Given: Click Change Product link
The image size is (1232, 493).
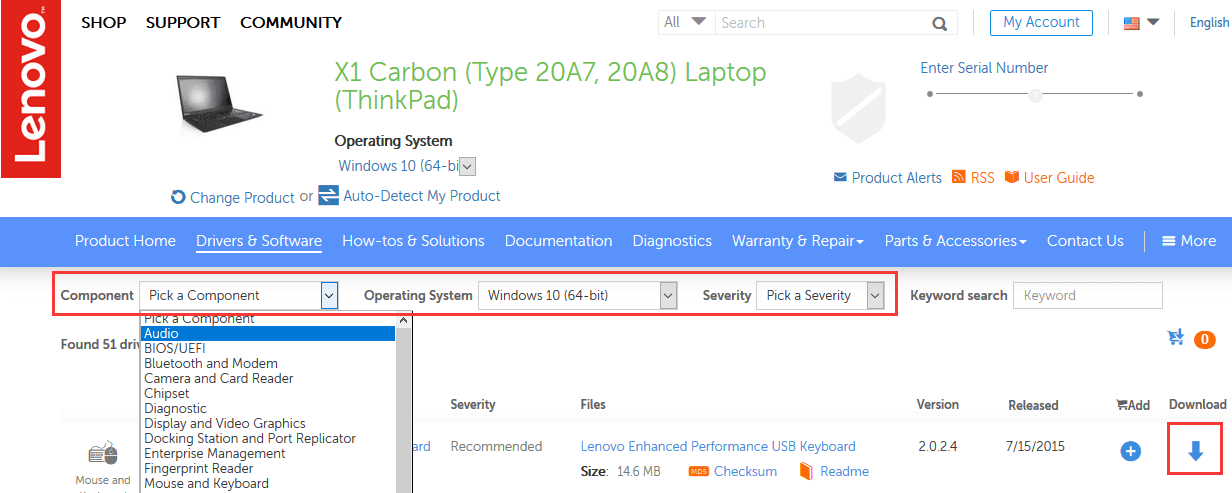Looking at the screenshot, I should pos(242,198).
